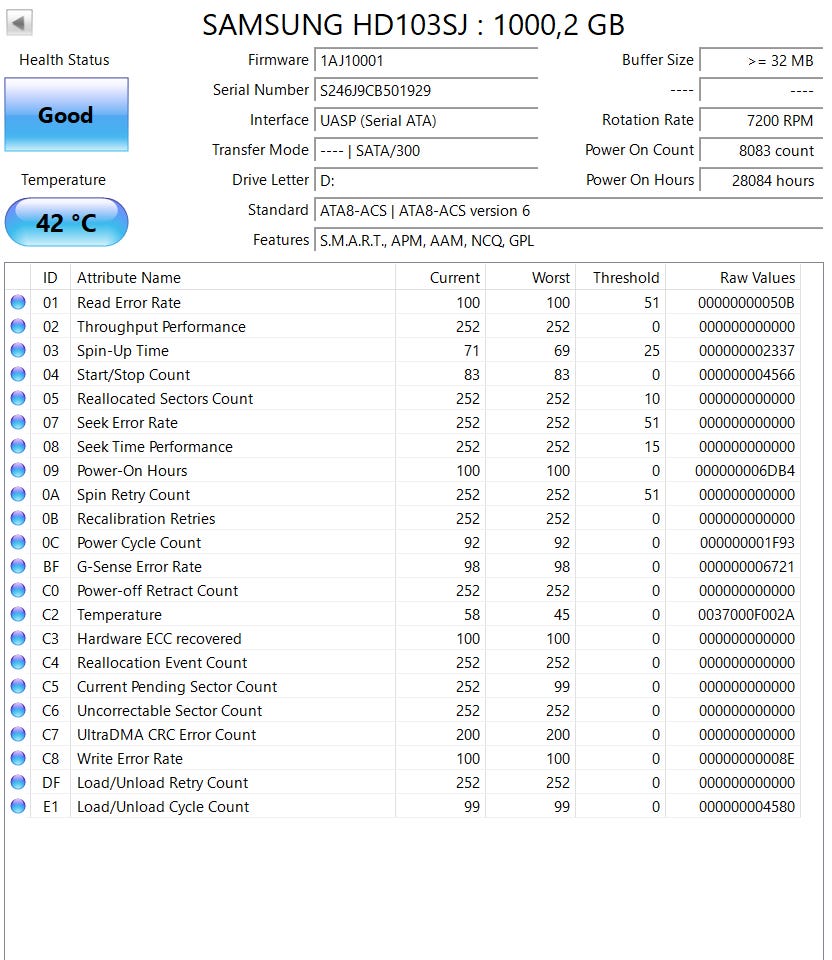
Task: Click the Raw Values column header
Action: (x=733, y=278)
